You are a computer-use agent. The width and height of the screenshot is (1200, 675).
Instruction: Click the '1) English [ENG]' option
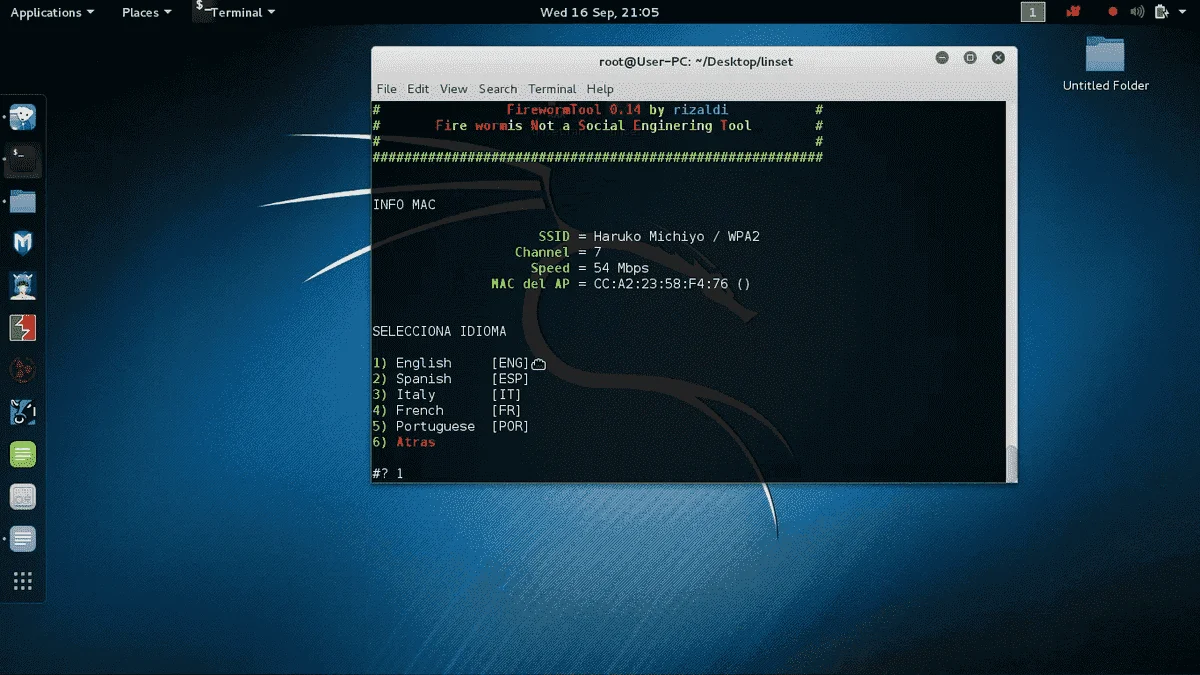(x=451, y=363)
